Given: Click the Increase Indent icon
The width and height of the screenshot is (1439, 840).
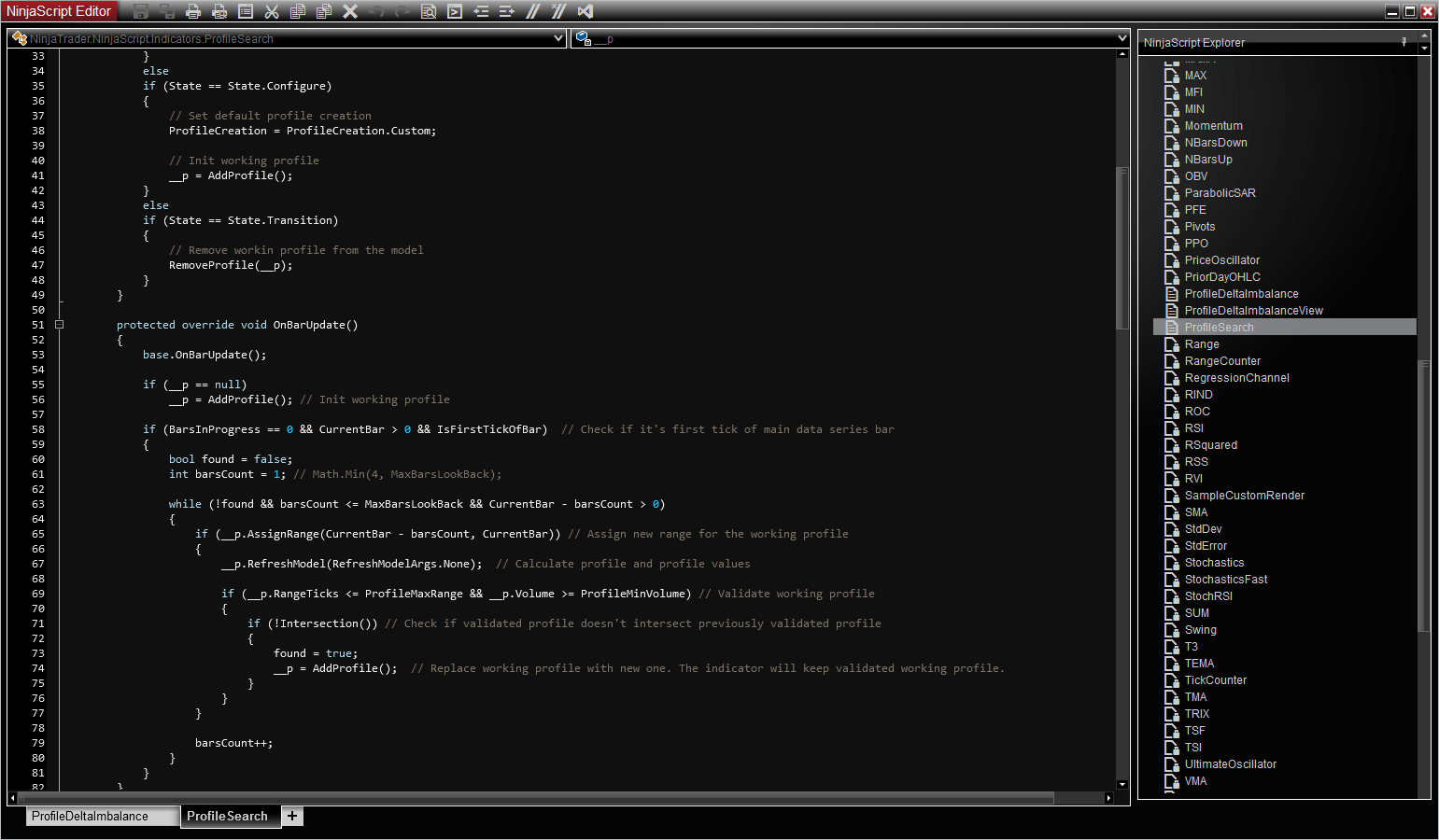Looking at the screenshot, I should pyautogui.click(x=507, y=11).
